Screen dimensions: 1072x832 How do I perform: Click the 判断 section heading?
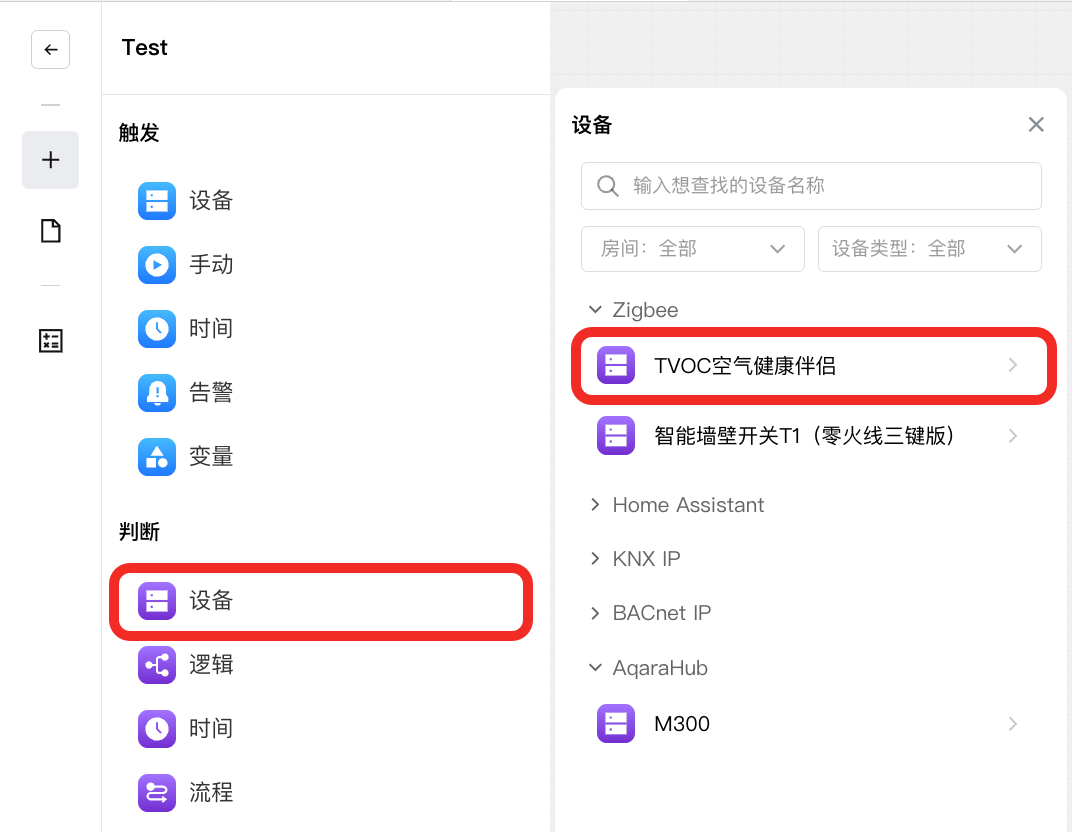139,531
